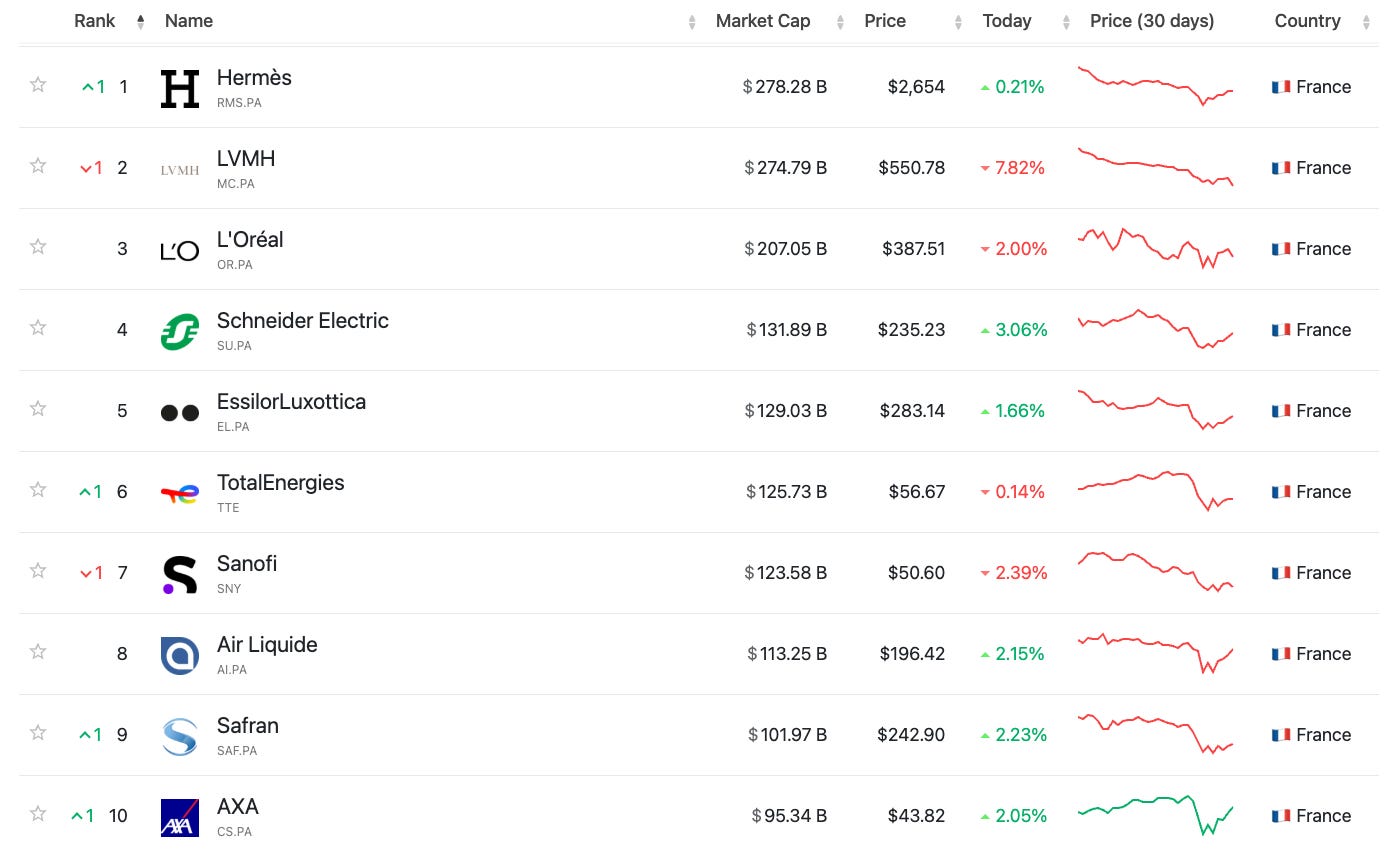Click the Safran logo icon

pos(180,737)
